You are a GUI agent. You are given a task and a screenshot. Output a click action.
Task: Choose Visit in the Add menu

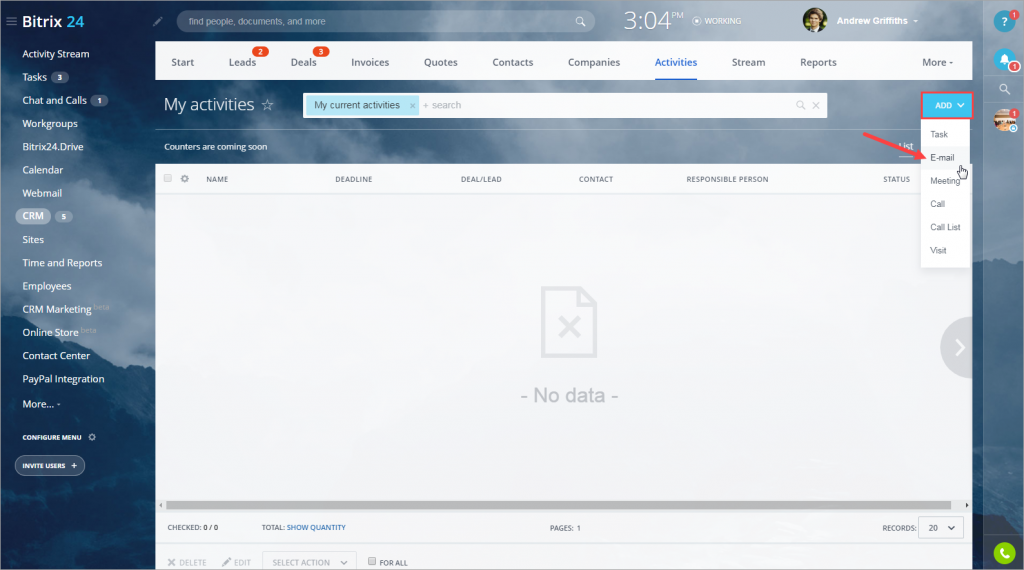(938, 251)
